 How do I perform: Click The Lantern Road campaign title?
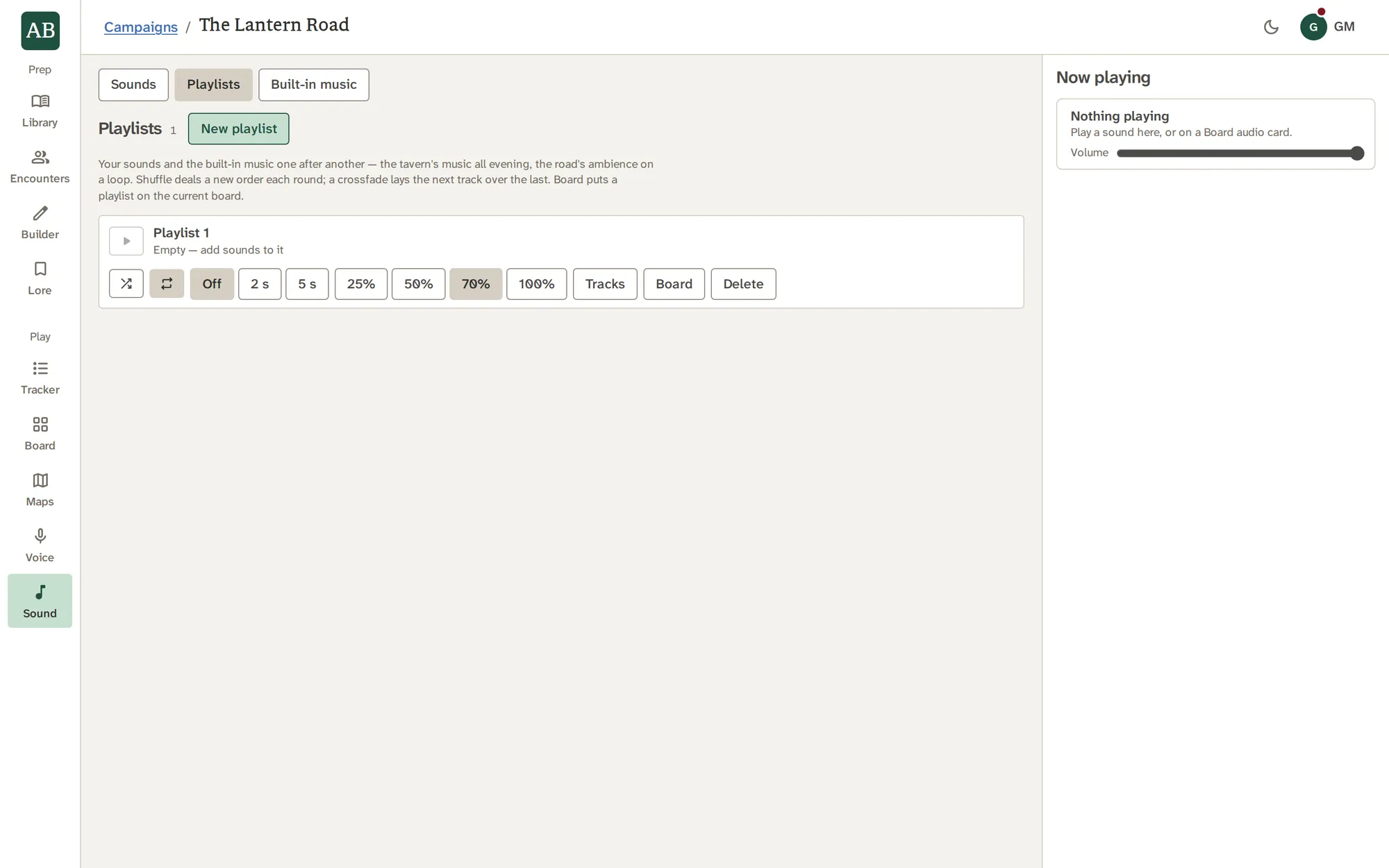(274, 25)
